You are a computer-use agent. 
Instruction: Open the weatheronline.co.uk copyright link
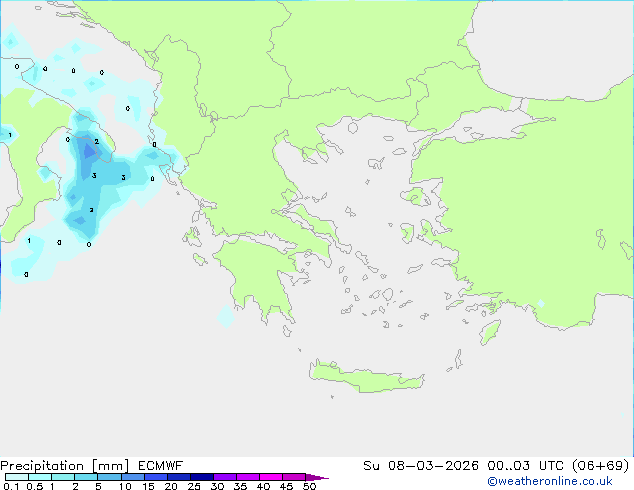coord(550,481)
